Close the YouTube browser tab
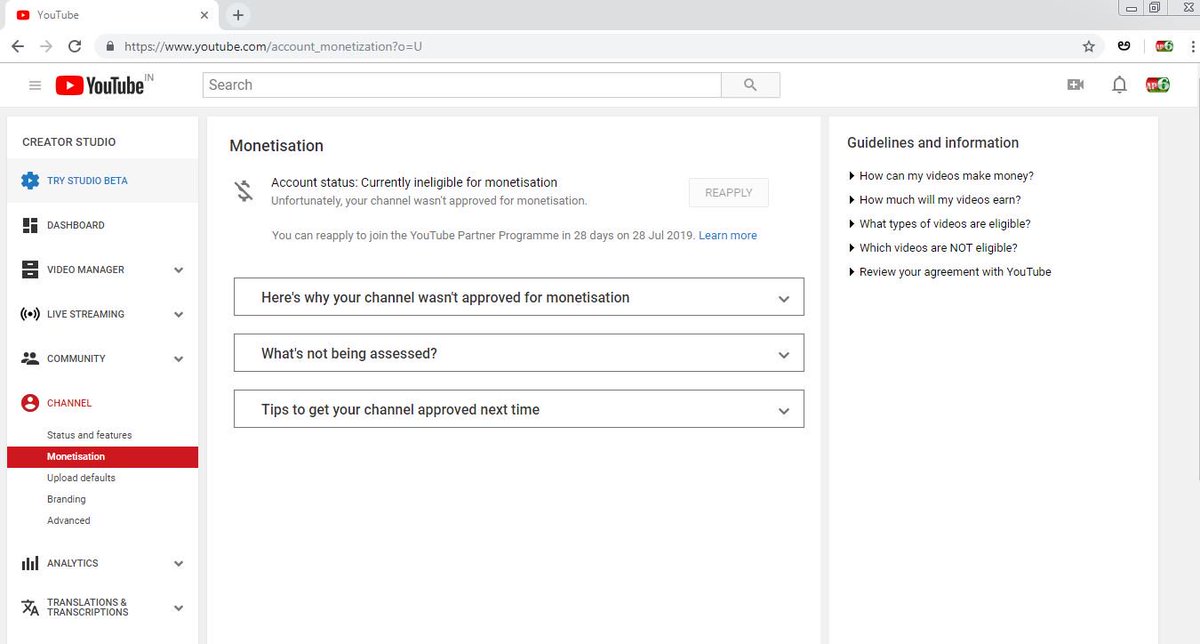The width and height of the screenshot is (1200, 644). pos(204,15)
